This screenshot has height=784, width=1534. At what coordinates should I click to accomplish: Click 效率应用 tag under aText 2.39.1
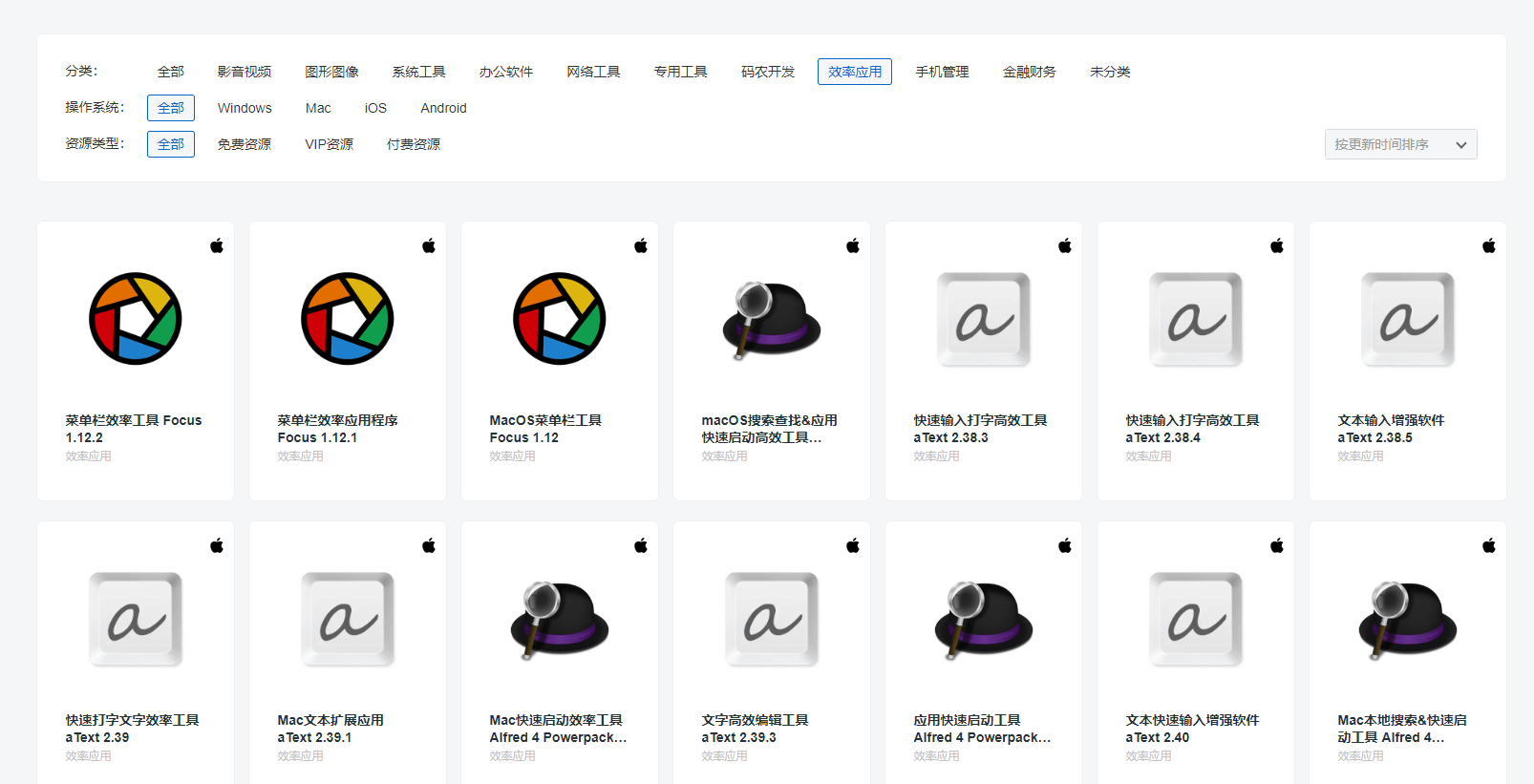(300, 755)
